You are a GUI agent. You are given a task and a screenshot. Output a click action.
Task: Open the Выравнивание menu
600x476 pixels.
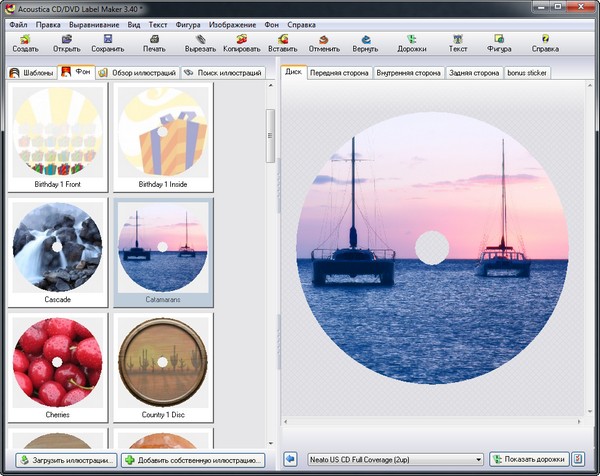click(95, 23)
